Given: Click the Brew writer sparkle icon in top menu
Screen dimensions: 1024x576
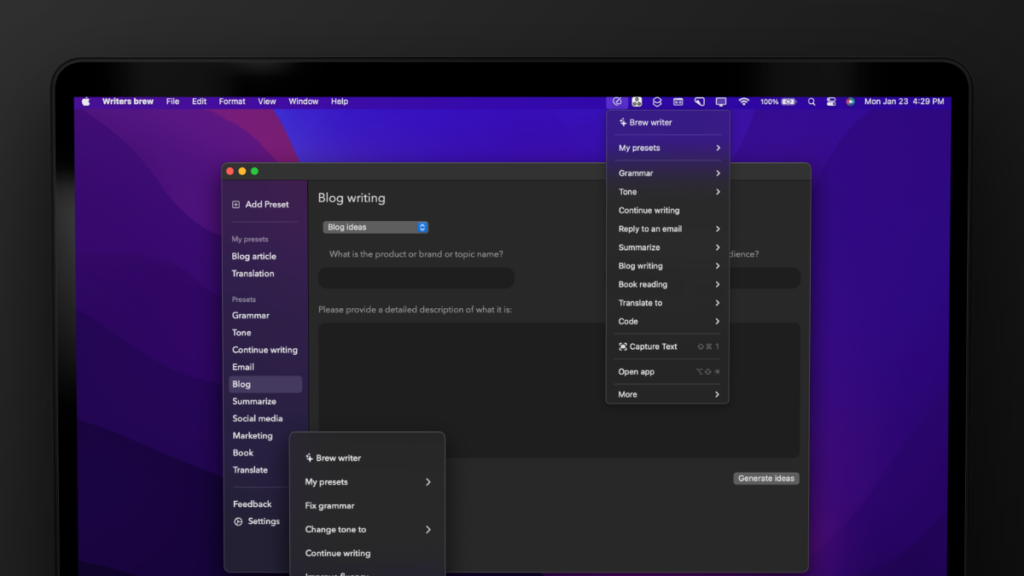Looking at the screenshot, I should pyautogui.click(x=623, y=122).
